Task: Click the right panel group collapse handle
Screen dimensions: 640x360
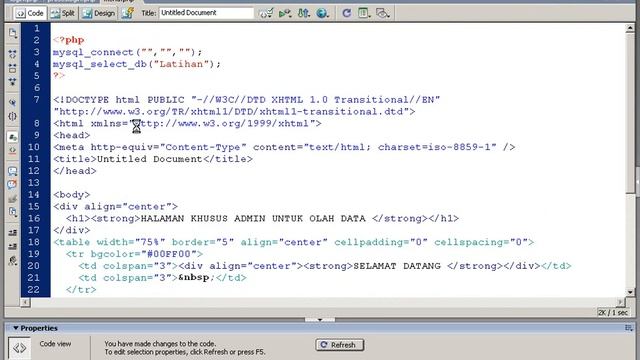Action: coord(638,181)
